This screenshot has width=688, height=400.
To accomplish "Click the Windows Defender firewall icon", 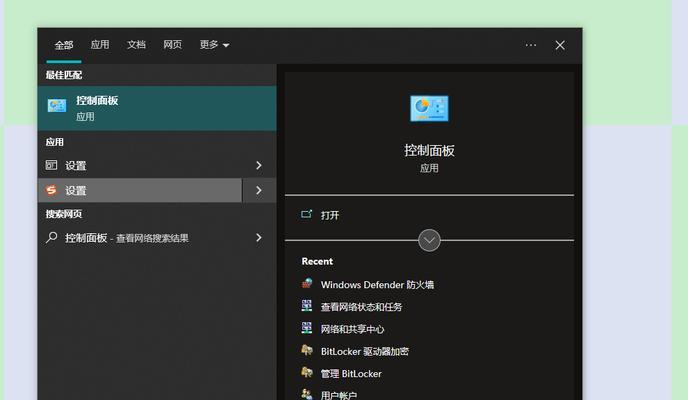I will (x=307, y=284).
